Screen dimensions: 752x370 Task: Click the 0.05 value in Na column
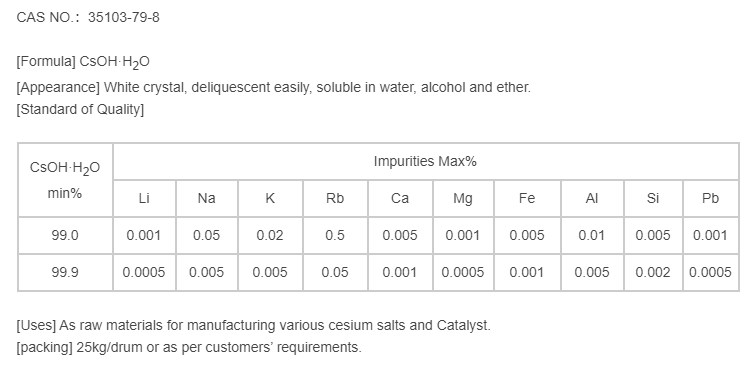coord(207,235)
